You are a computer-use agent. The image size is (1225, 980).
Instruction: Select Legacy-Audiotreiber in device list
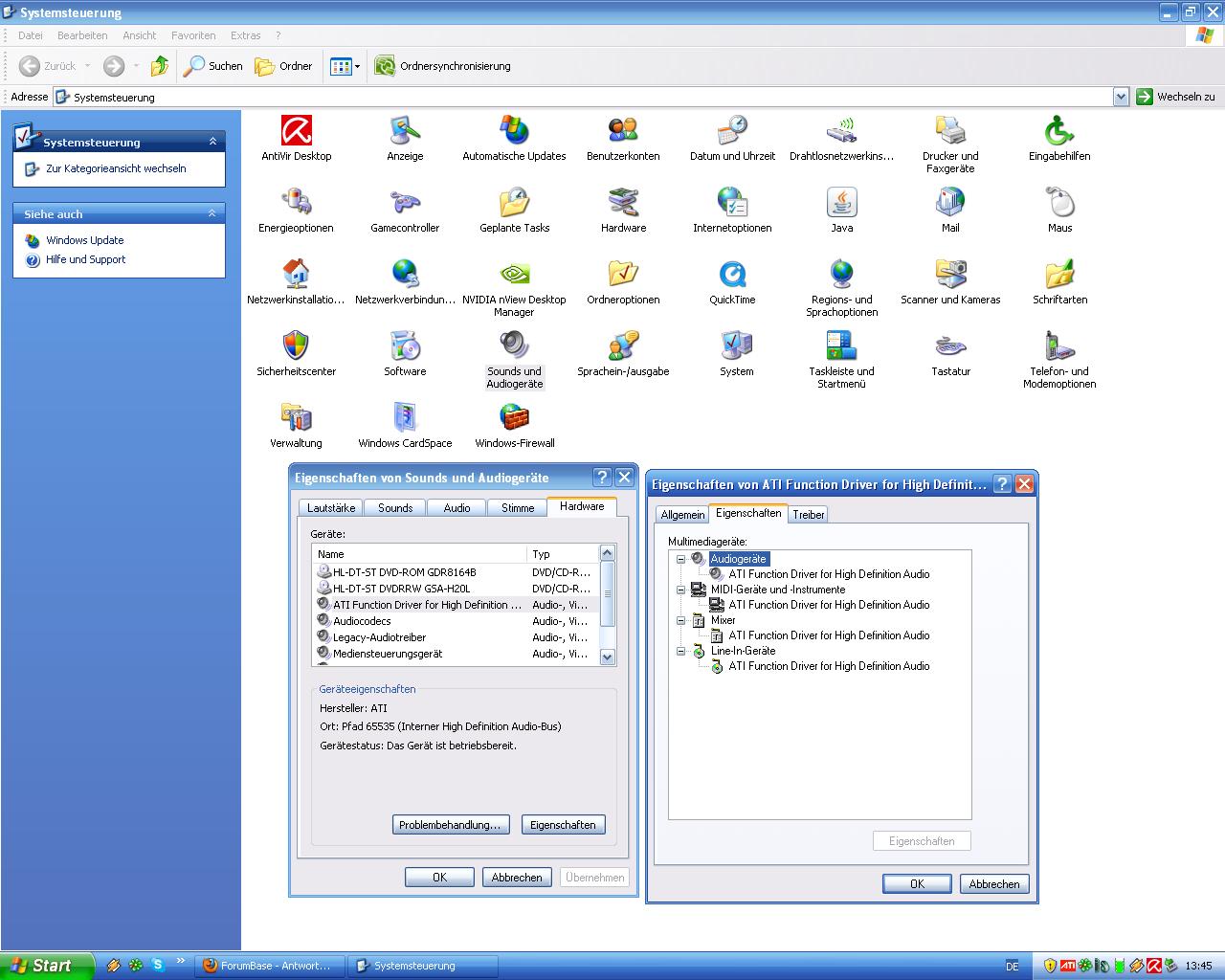point(455,637)
